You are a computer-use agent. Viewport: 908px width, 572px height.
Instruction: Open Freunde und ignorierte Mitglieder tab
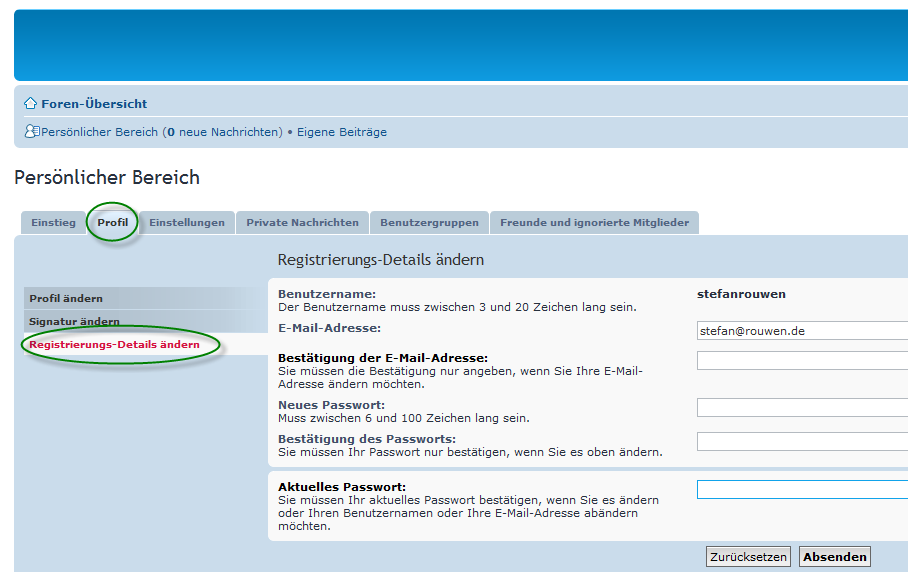tap(594, 223)
